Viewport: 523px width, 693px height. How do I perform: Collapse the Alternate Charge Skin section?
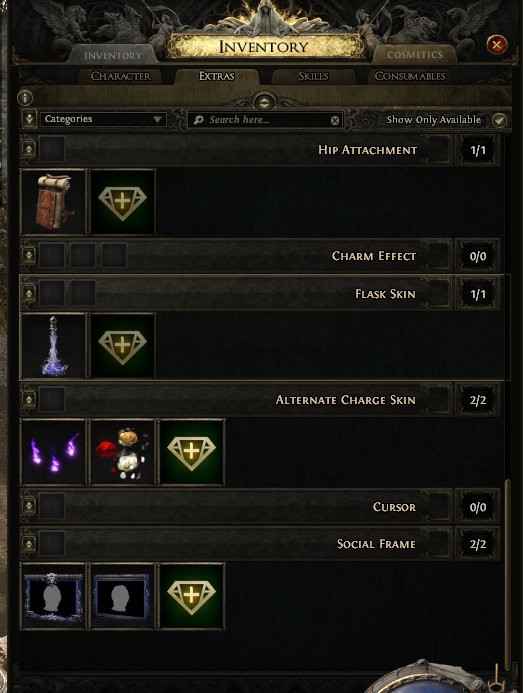(x=29, y=400)
